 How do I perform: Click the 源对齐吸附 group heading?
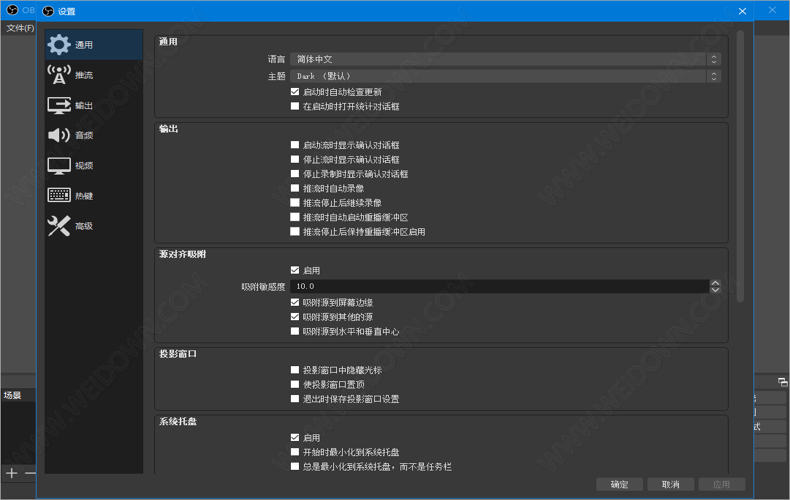[x=182, y=254]
